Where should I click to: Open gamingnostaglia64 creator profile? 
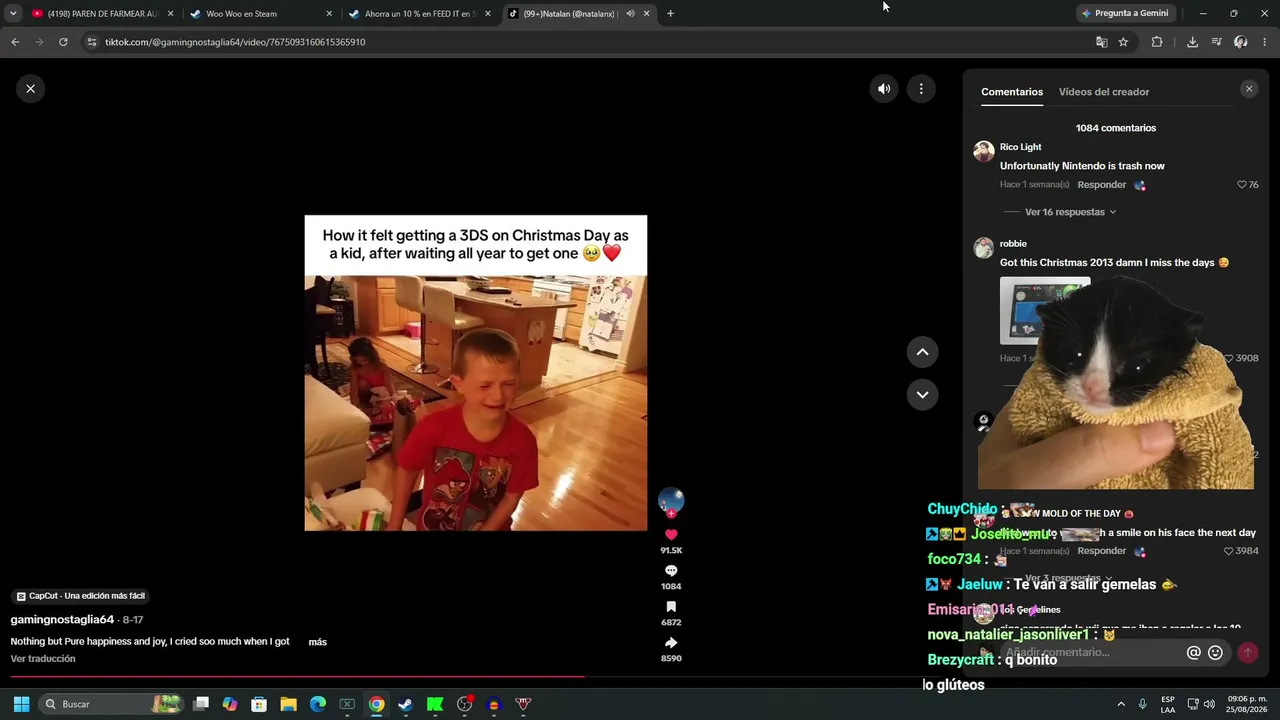[x=62, y=620]
